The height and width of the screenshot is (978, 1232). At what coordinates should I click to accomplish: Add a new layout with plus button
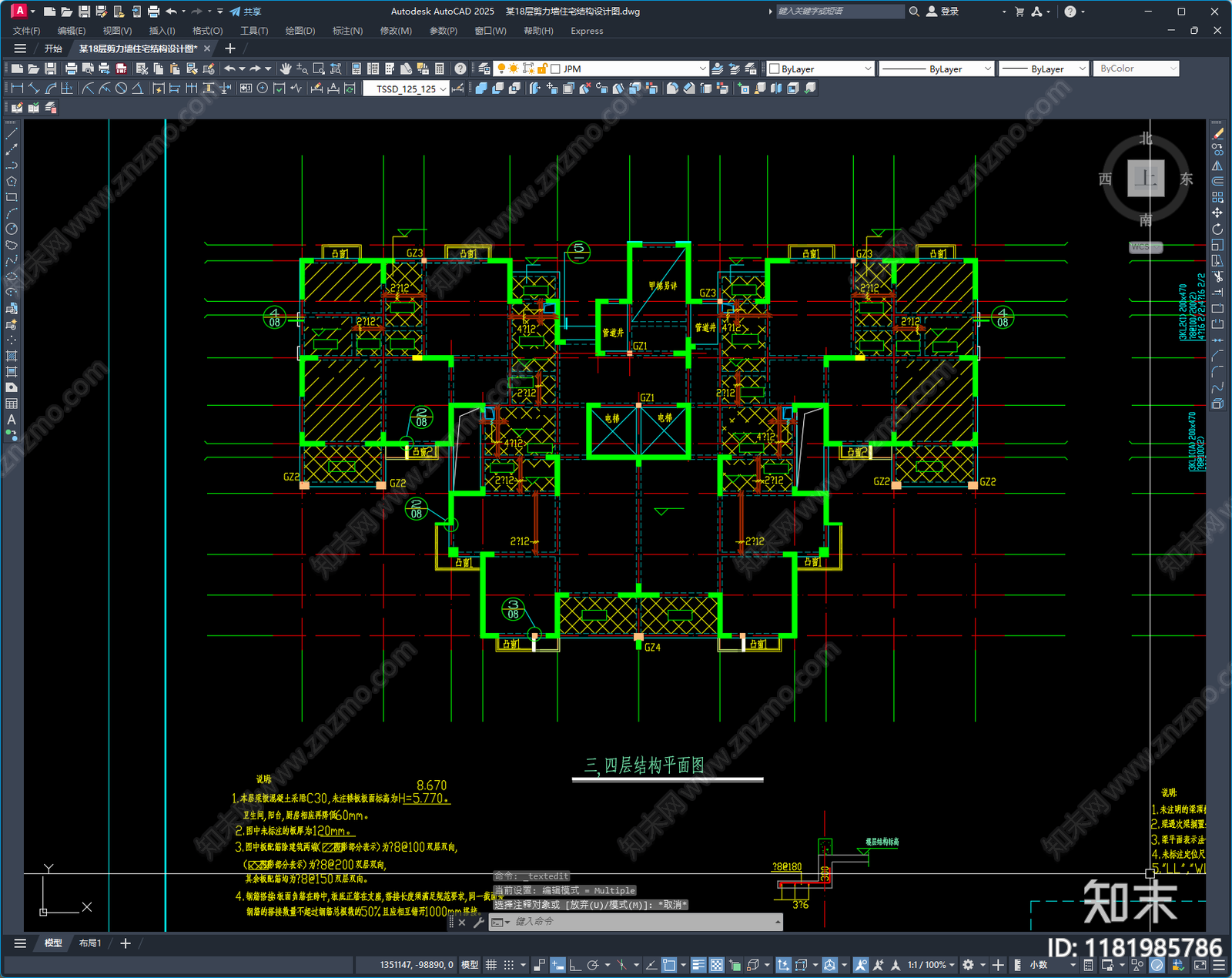(x=126, y=943)
